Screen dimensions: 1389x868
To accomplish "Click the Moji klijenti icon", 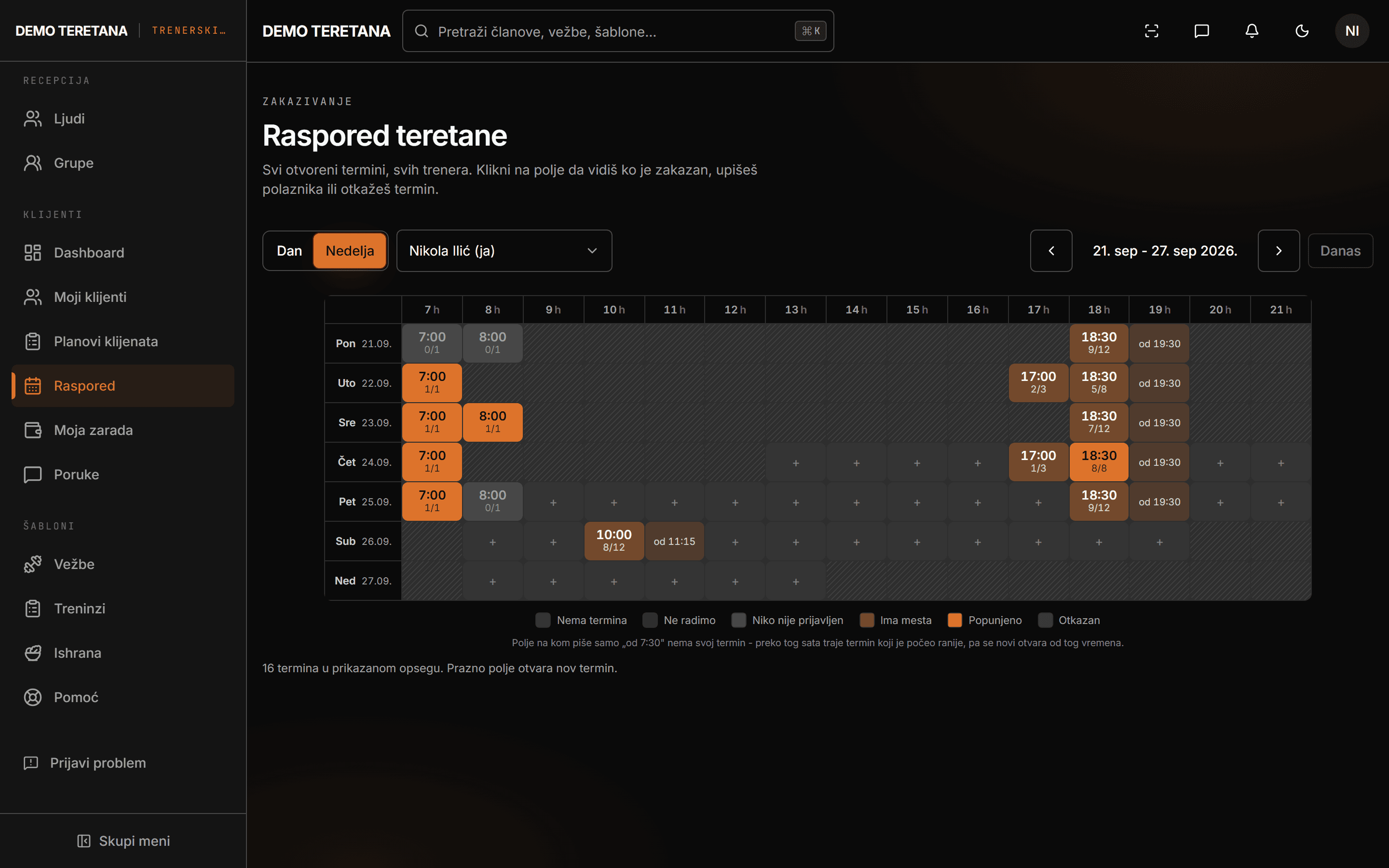I will tap(33, 297).
